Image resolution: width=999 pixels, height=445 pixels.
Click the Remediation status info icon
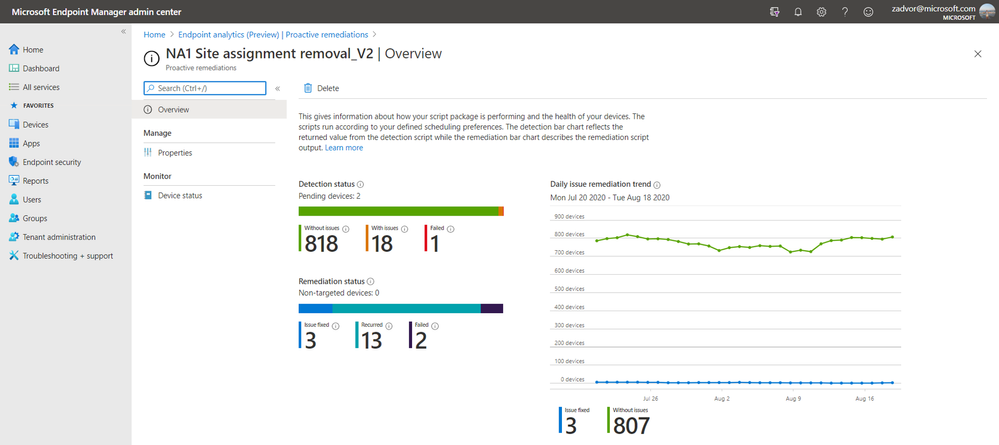(x=371, y=281)
